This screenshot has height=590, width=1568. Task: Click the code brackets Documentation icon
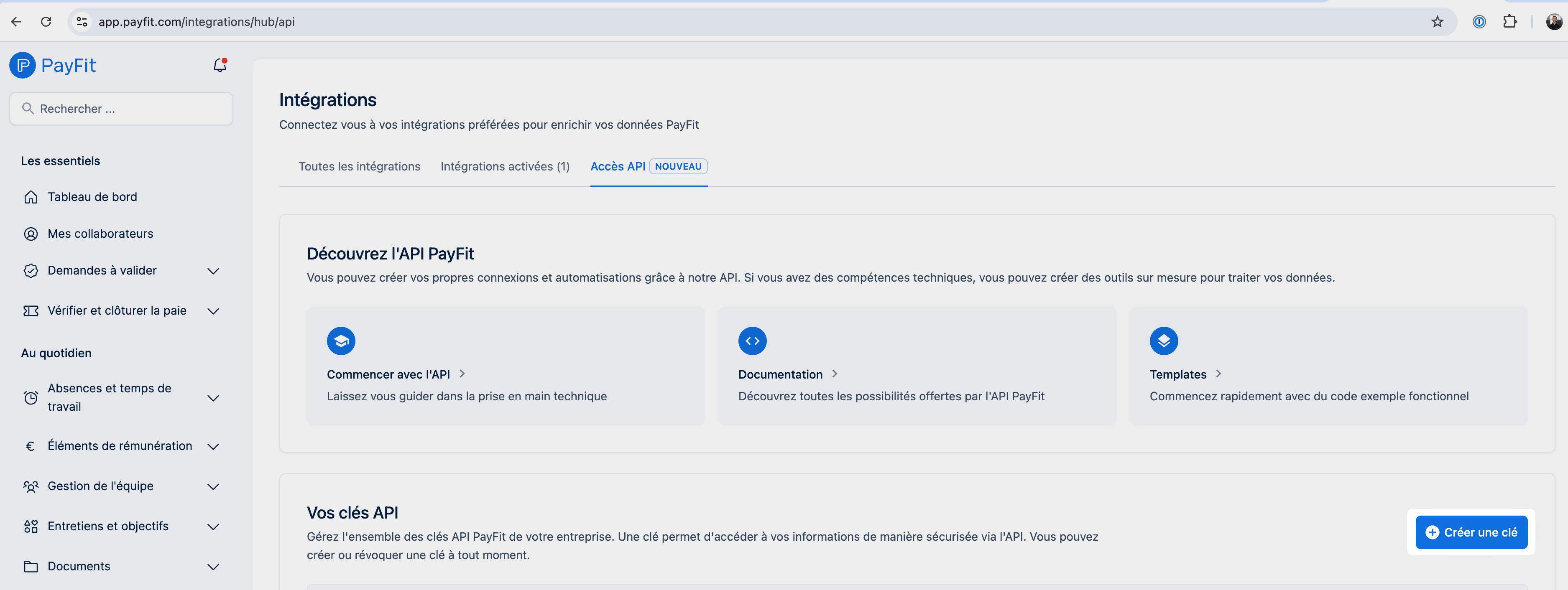752,341
